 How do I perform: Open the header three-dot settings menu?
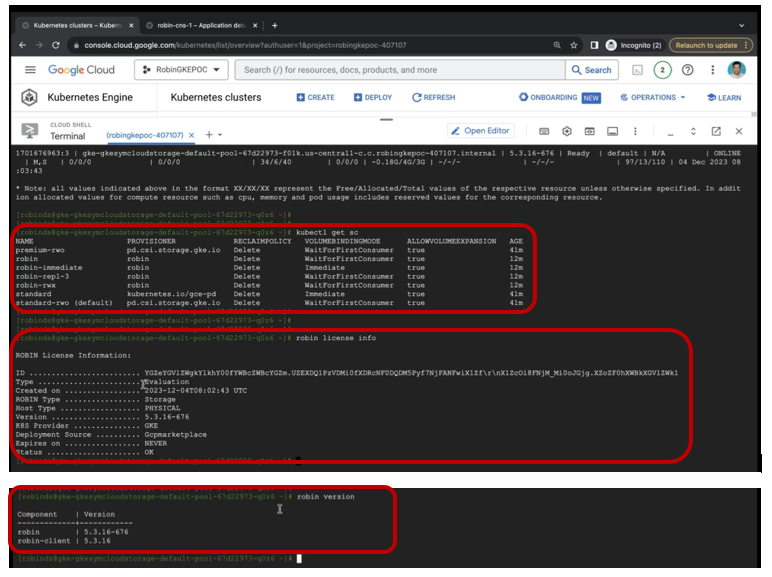click(x=712, y=70)
